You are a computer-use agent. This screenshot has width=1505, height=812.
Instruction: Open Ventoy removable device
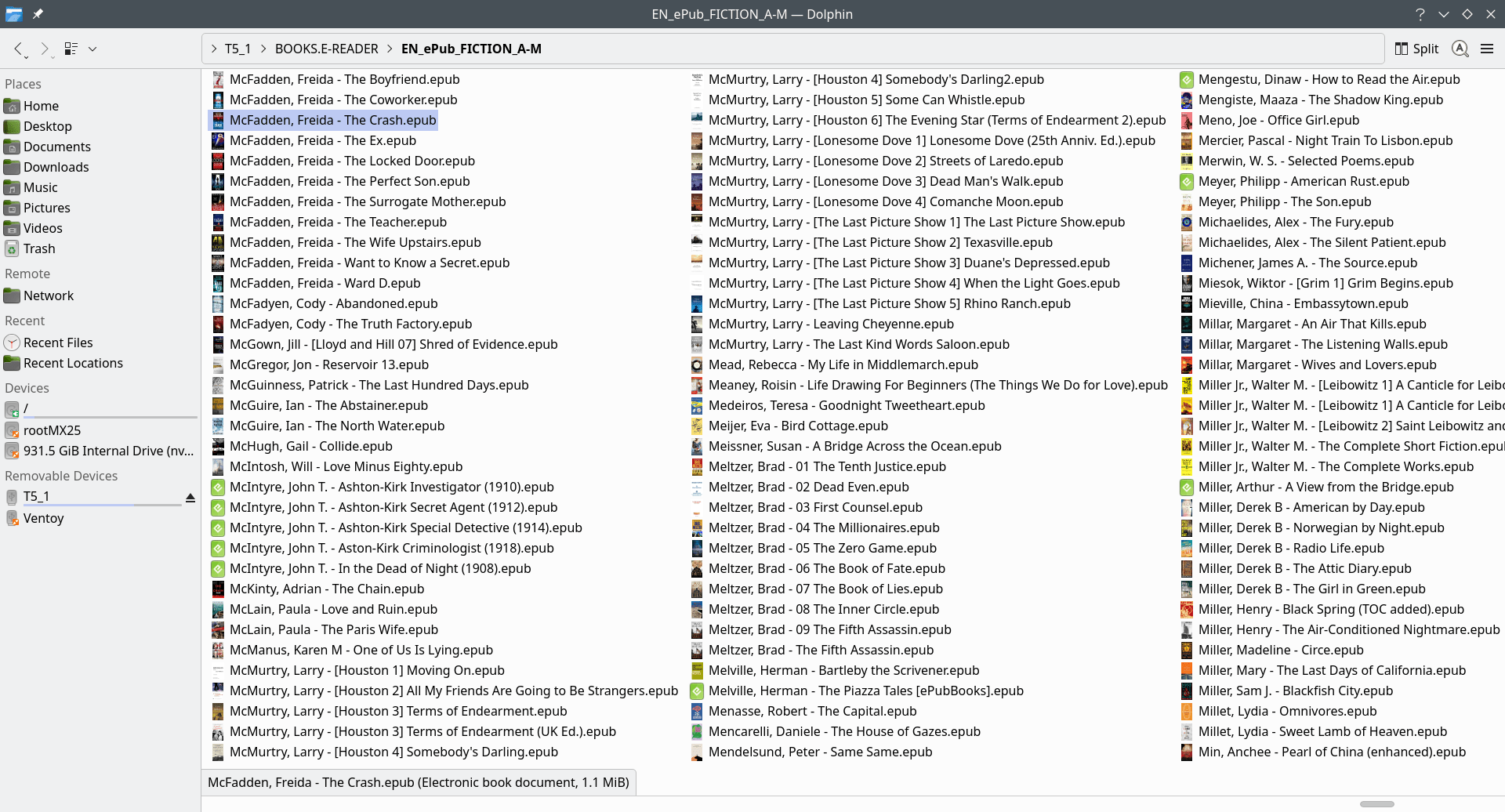[x=43, y=518]
